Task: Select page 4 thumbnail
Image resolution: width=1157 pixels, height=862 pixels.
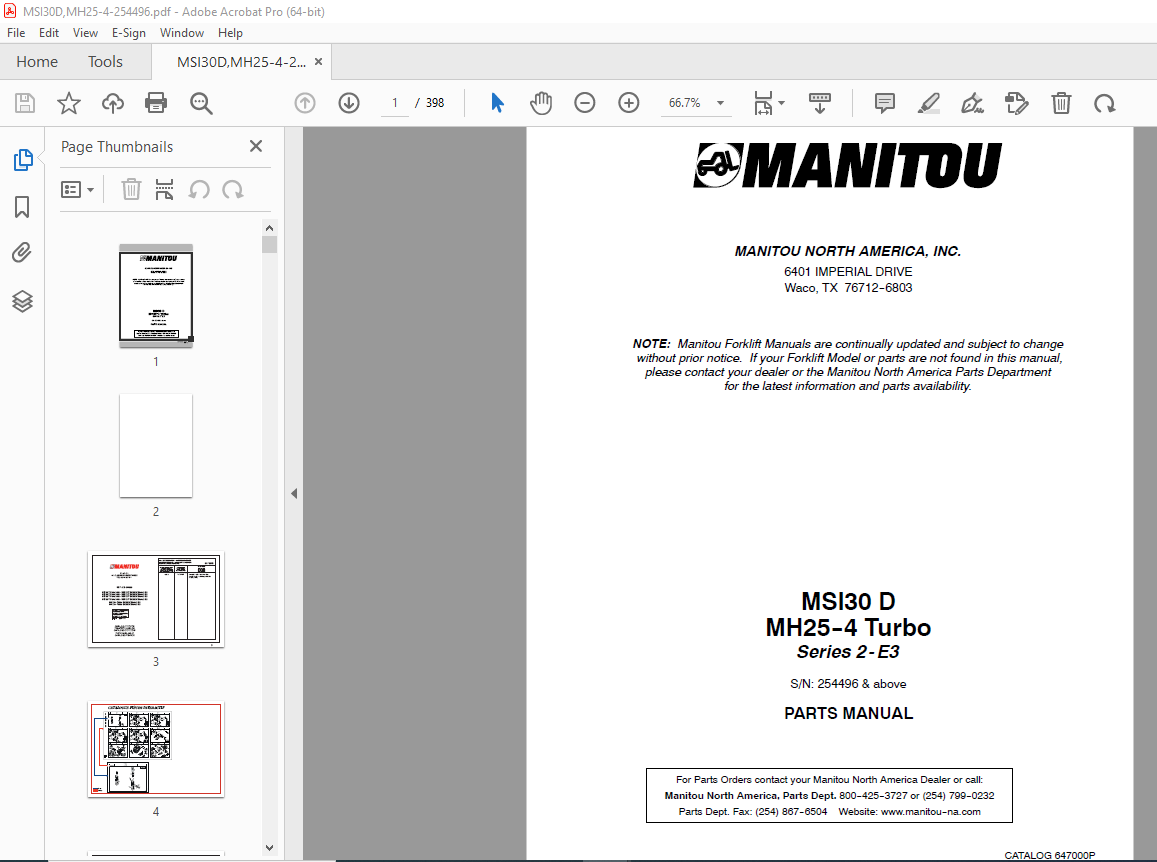Action: pyautogui.click(x=156, y=749)
